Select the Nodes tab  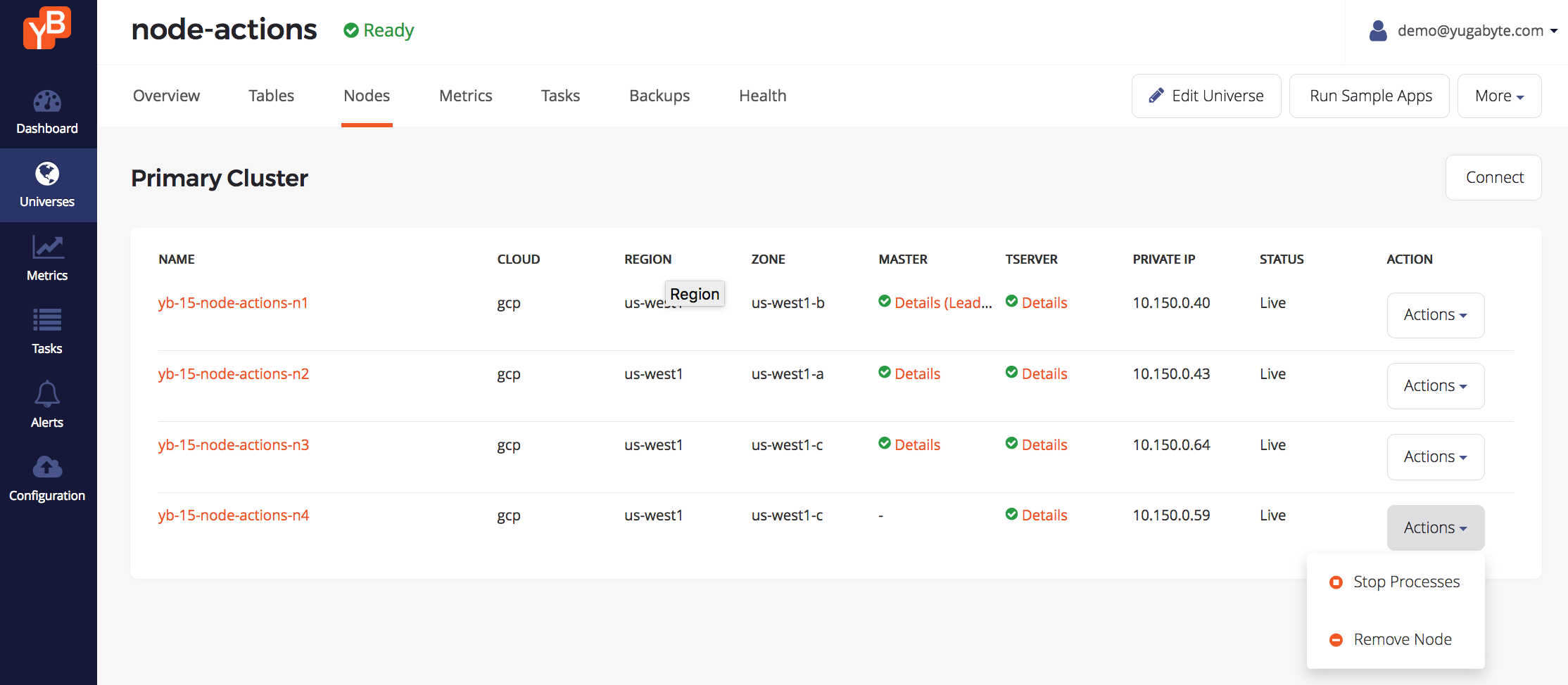tap(367, 96)
